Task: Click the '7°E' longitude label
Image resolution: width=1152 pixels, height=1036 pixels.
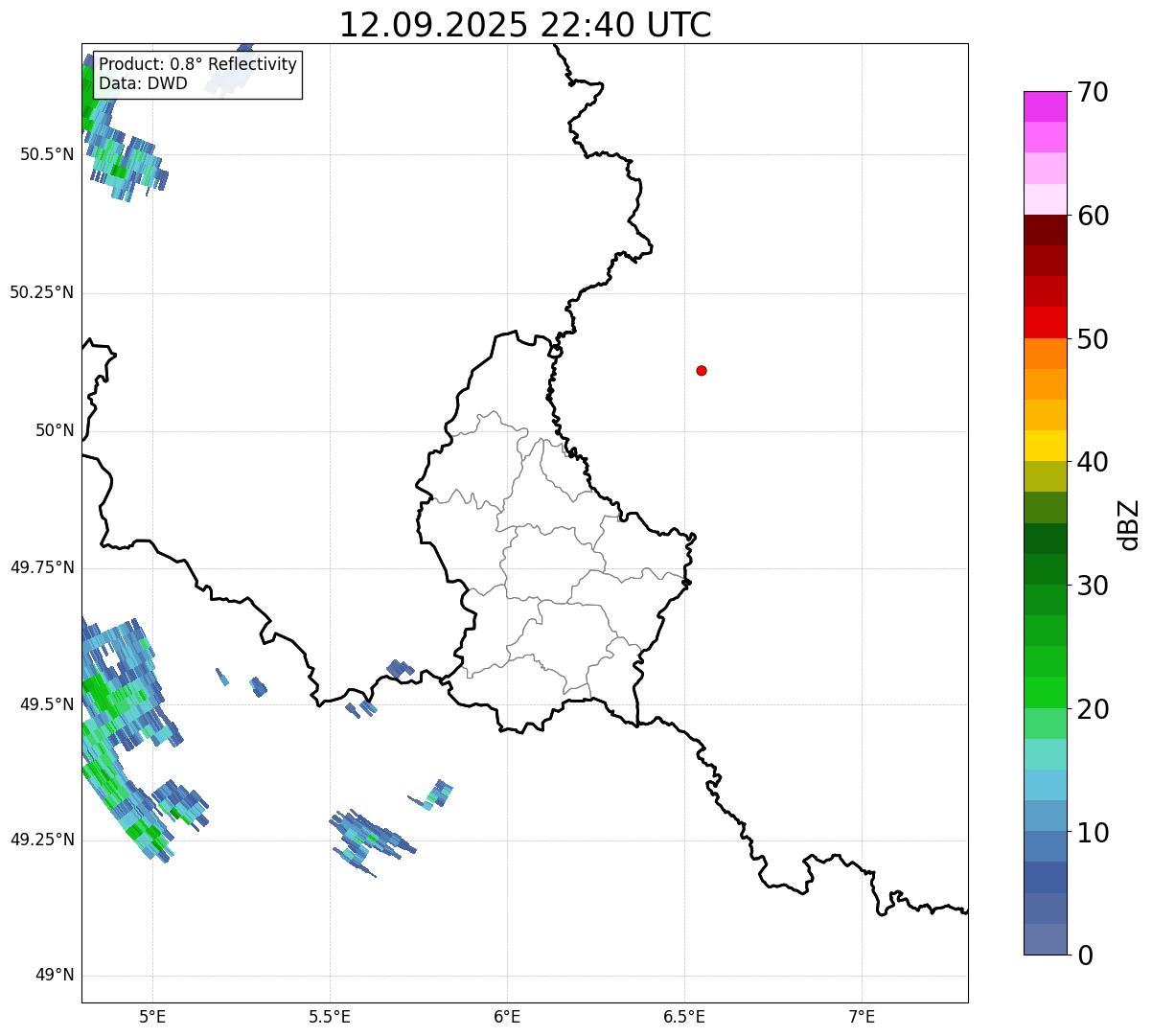Action: point(862,1016)
